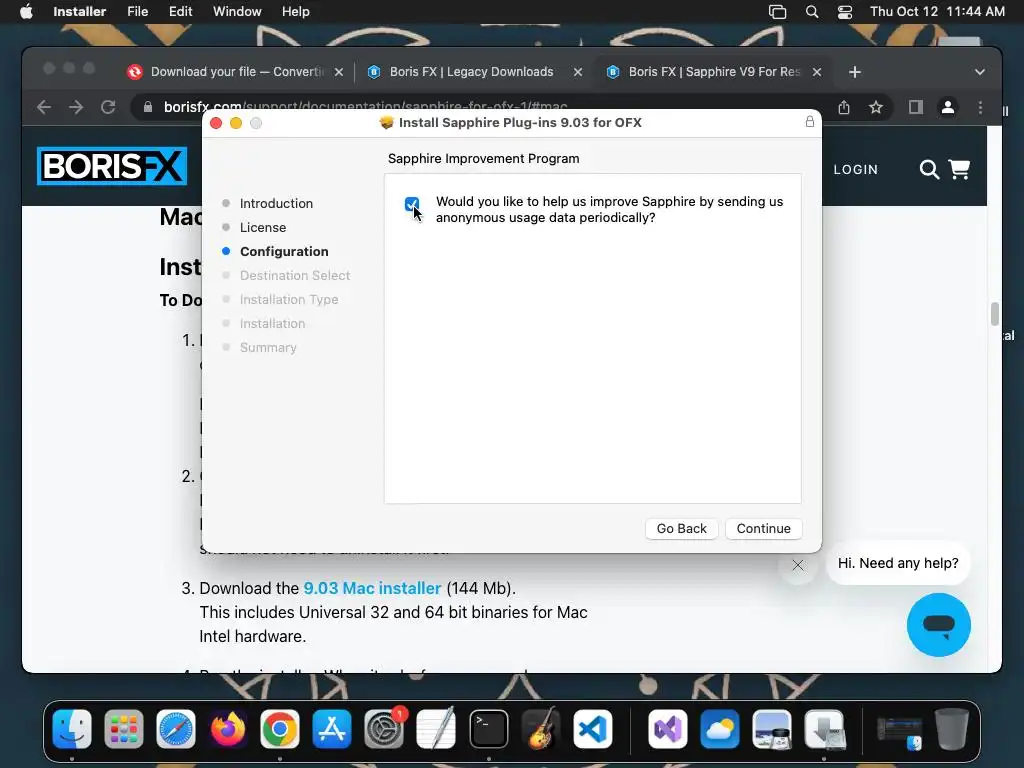Click the lock icon in installer title bar

point(809,122)
